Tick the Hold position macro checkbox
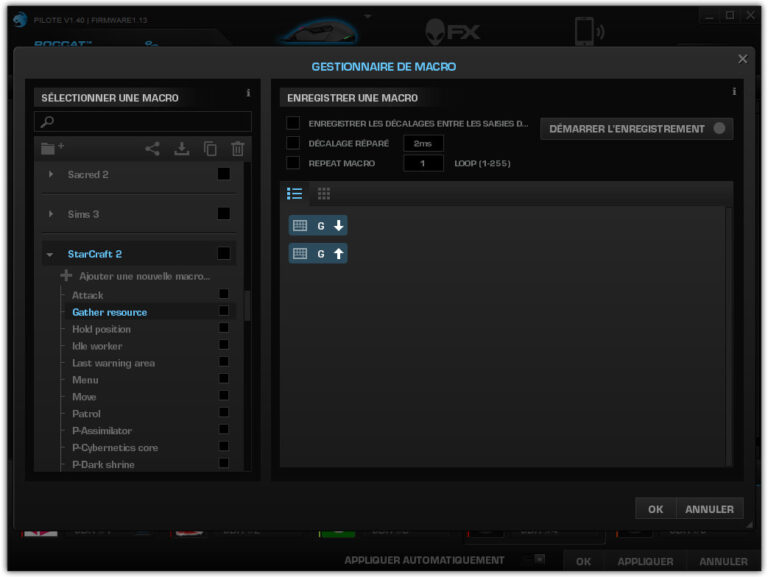Screen dimensions: 768x577 point(224,328)
